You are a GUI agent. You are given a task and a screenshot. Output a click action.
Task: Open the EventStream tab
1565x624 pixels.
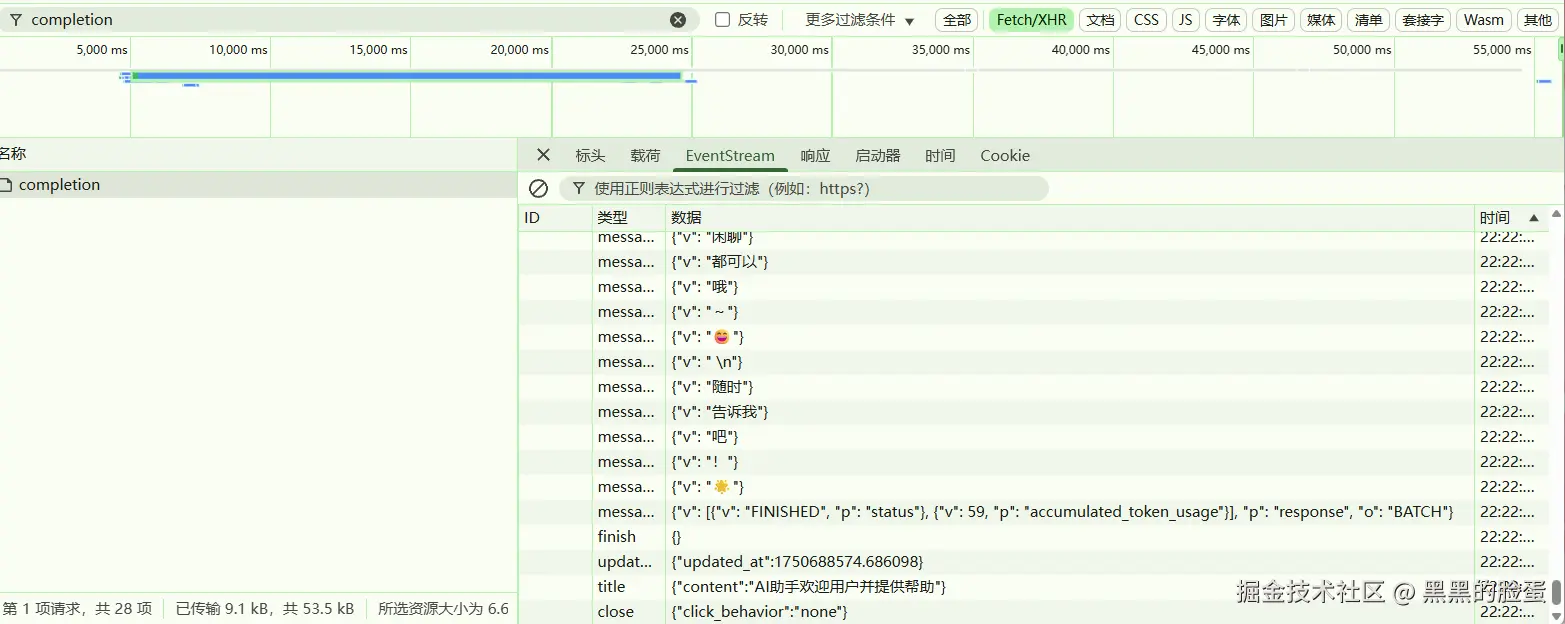click(x=730, y=155)
